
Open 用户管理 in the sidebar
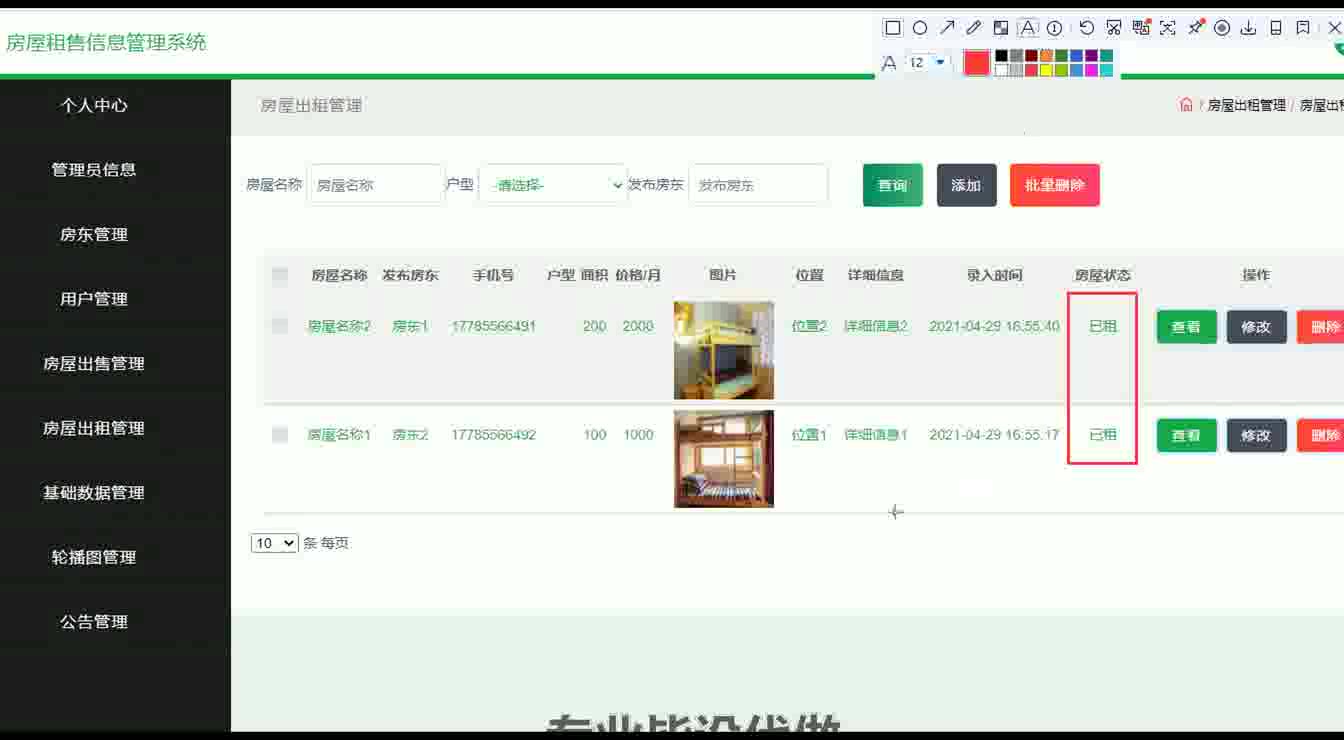pyautogui.click(x=94, y=299)
